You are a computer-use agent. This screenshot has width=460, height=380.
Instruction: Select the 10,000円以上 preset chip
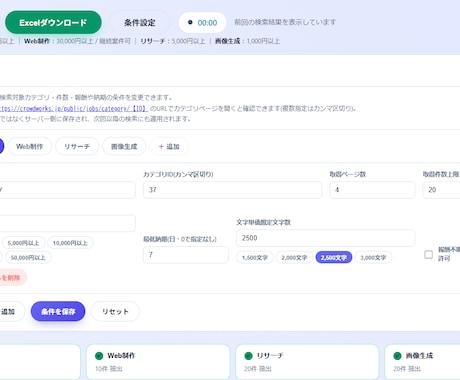(70, 243)
